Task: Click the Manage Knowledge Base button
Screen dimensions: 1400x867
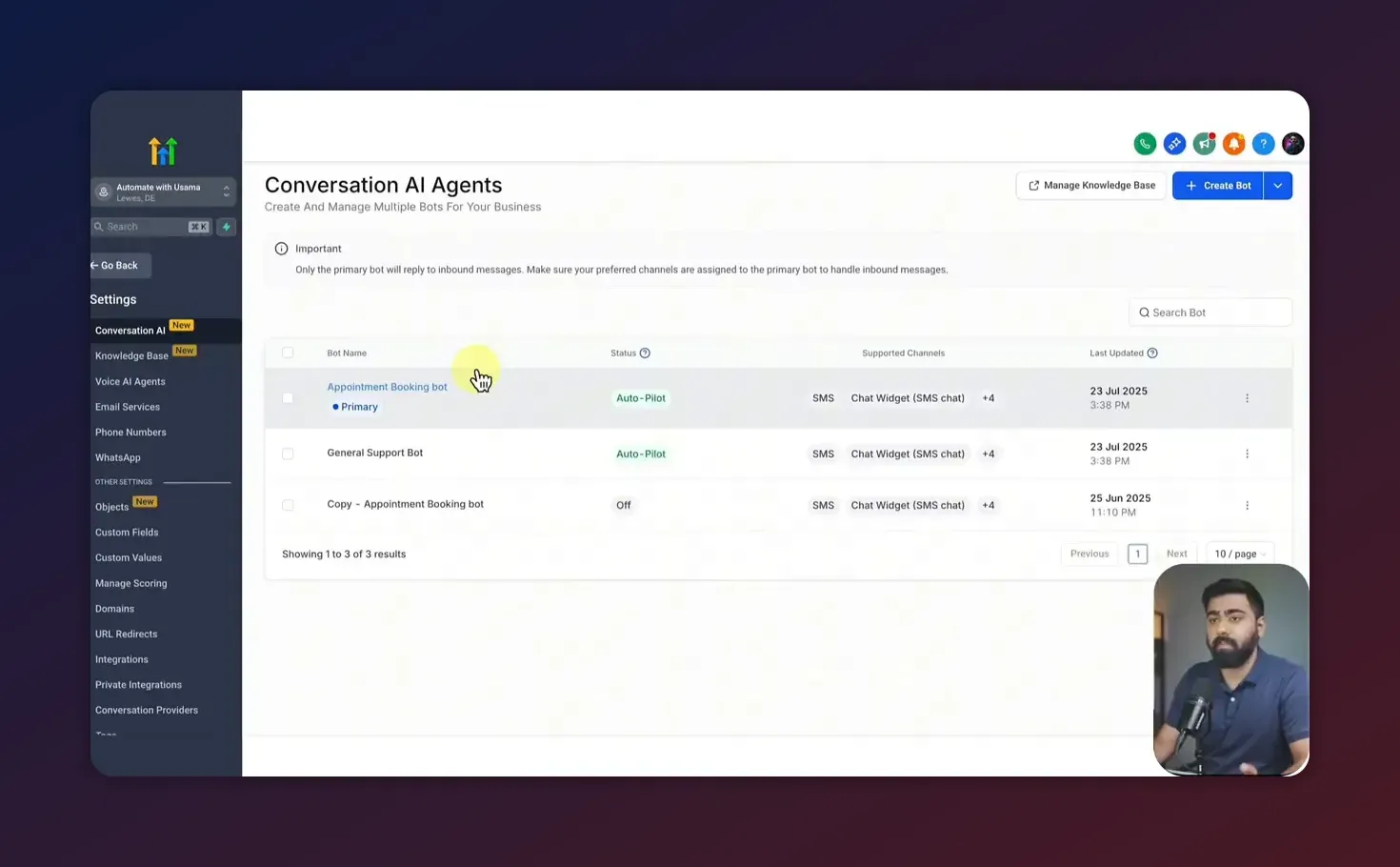Action: click(1090, 185)
